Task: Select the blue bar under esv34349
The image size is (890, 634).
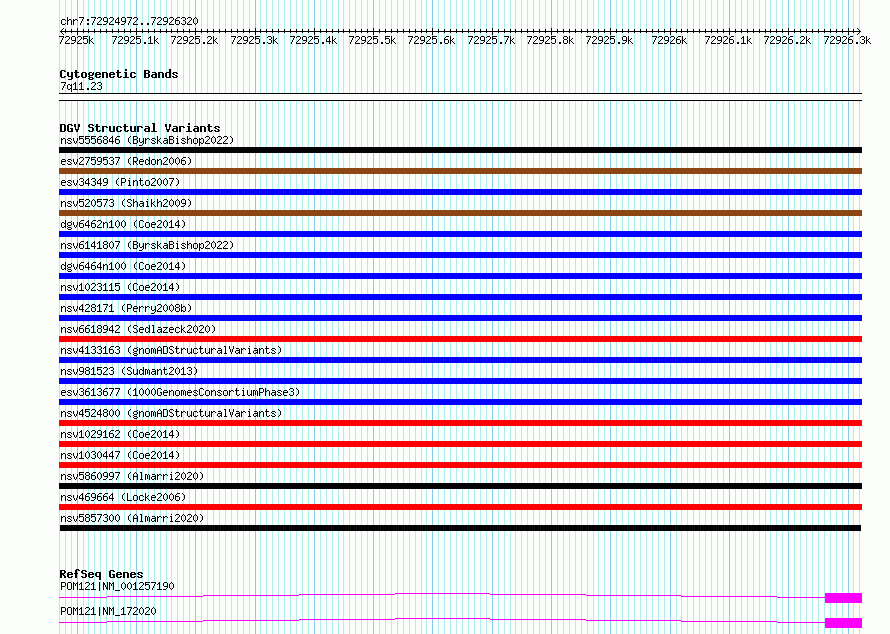Action: click(460, 192)
